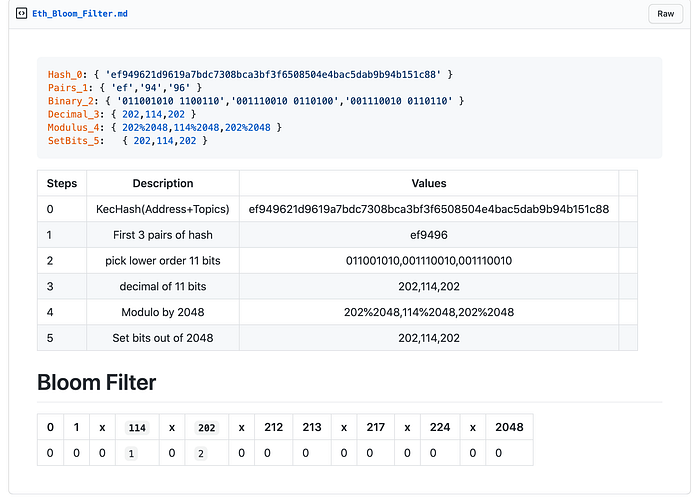
Task: Click the Values column header
Action: [x=429, y=183]
